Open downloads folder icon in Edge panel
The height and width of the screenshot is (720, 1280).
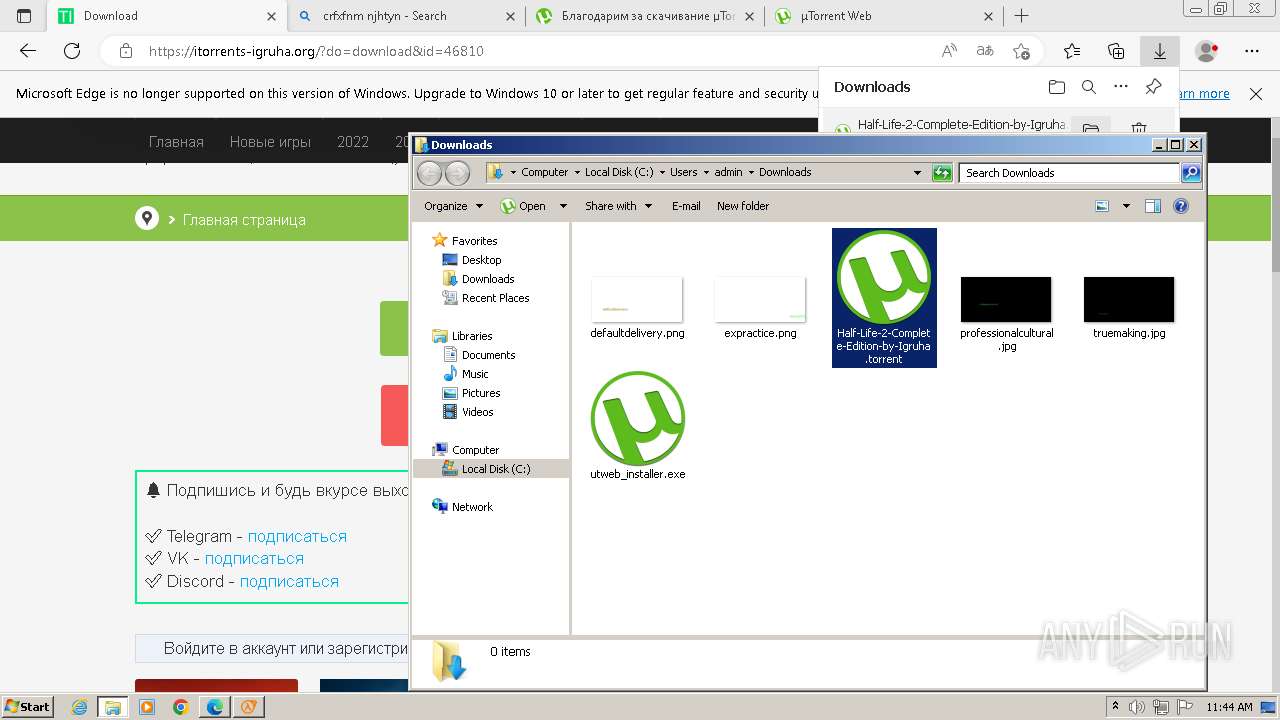[1057, 87]
